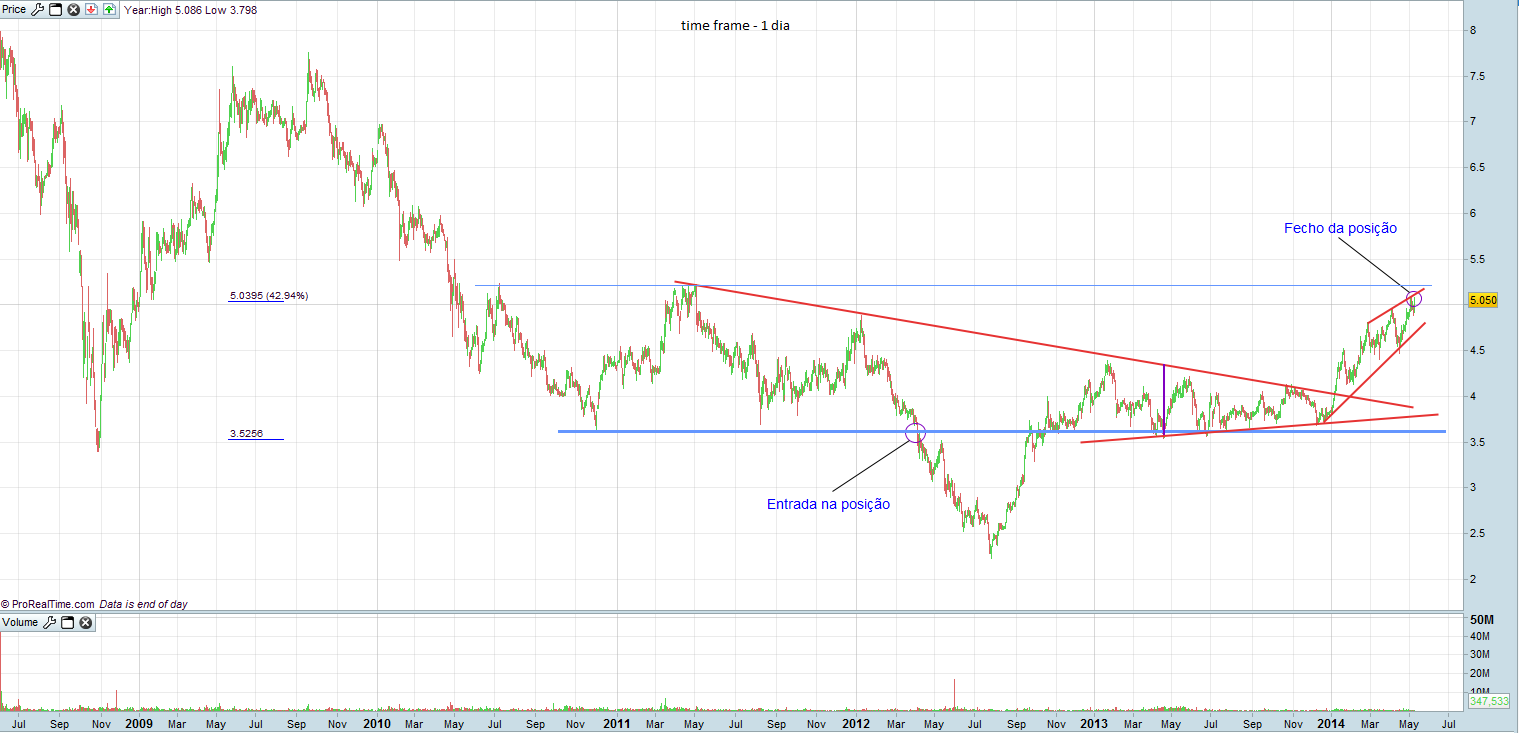
Task: Click the 2.5 label on the price scale
Action: point(1476,533)
